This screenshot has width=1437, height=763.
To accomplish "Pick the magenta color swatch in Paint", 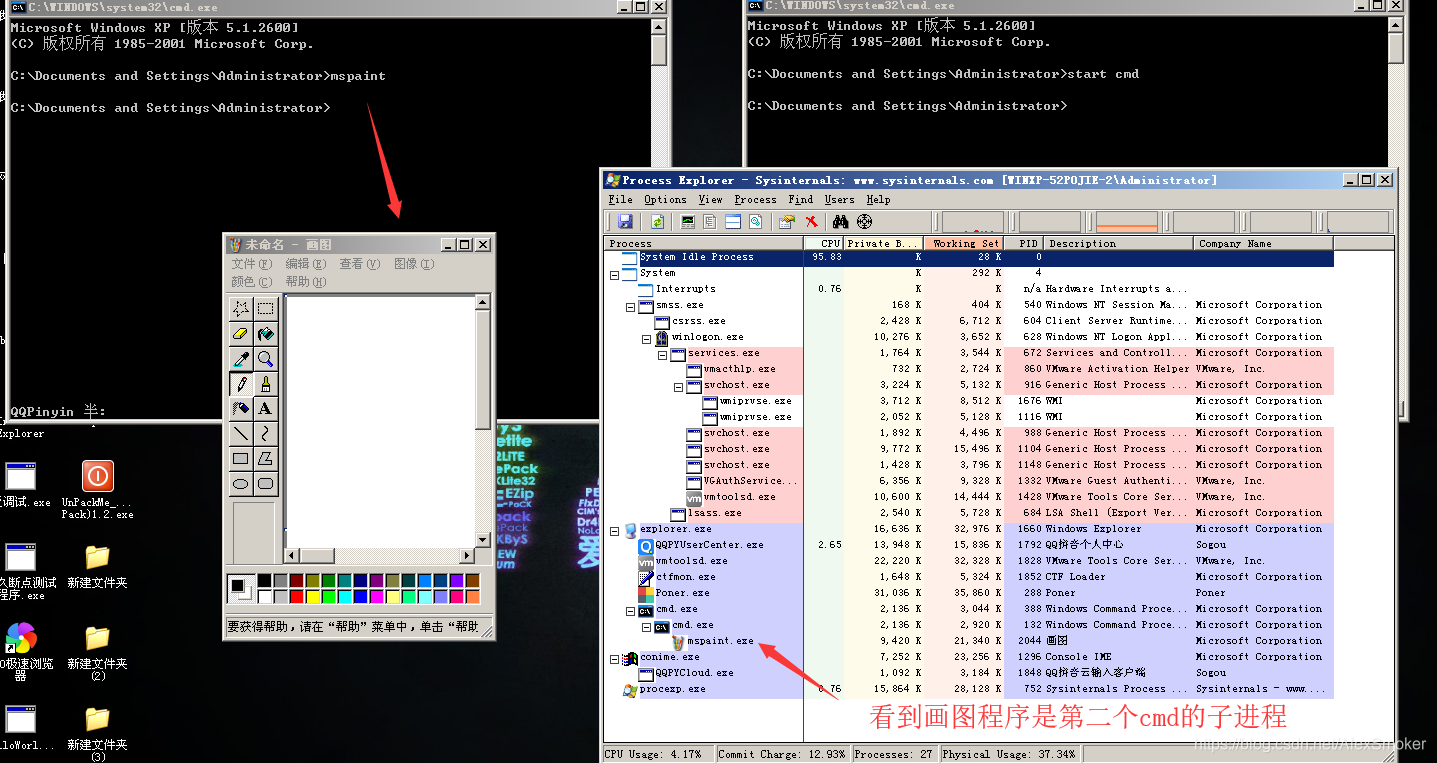I will point(376,596).
